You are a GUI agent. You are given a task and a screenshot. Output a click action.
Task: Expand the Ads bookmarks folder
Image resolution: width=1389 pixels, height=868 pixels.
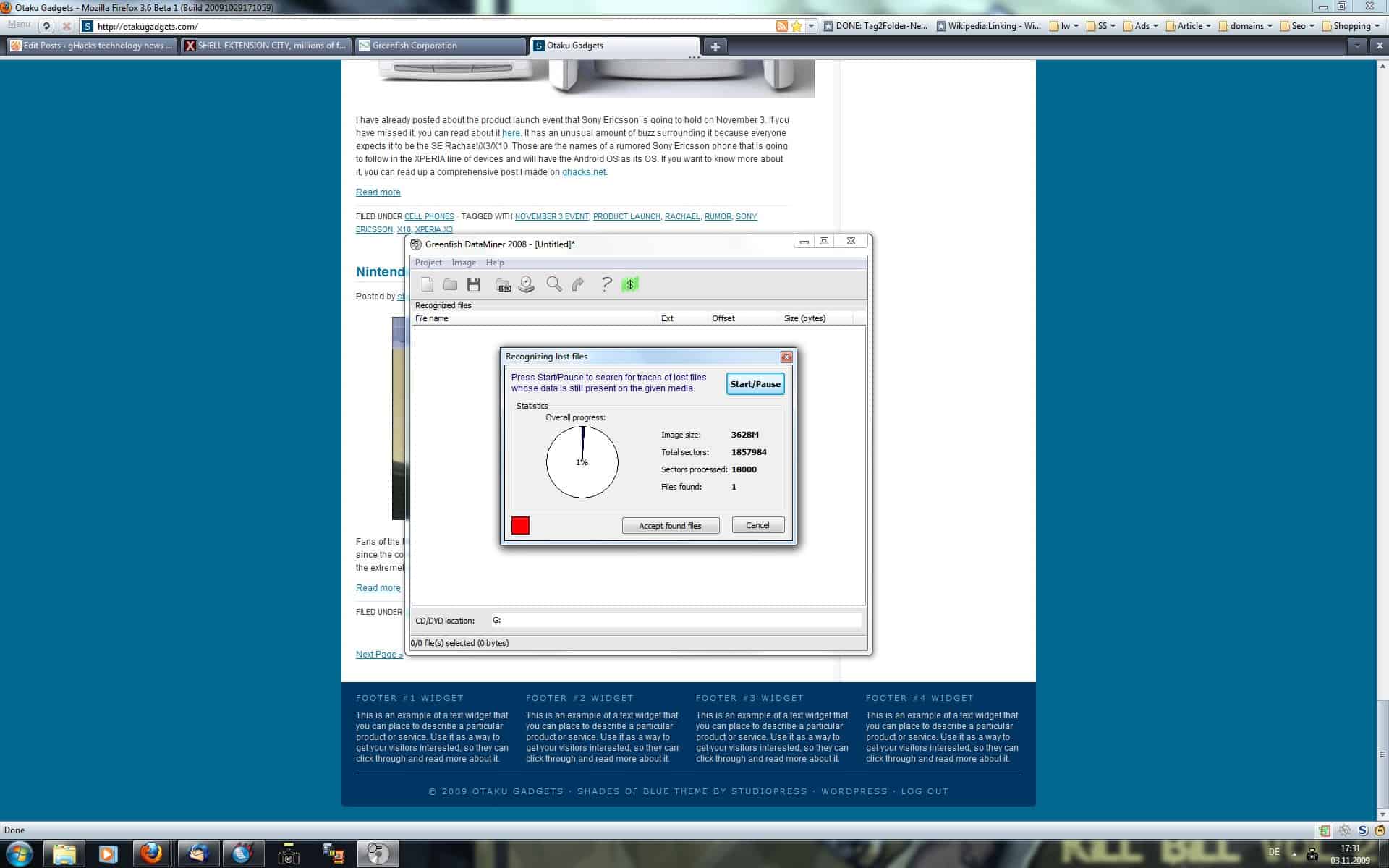coord(1141,26)
